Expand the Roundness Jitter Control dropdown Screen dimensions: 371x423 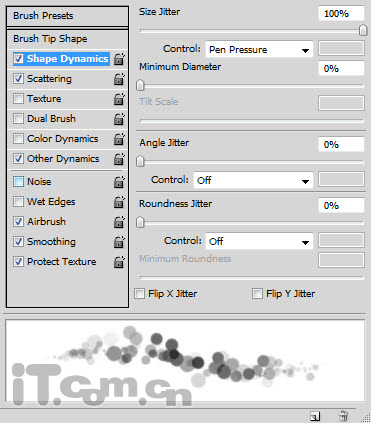(x=259, y=241)
